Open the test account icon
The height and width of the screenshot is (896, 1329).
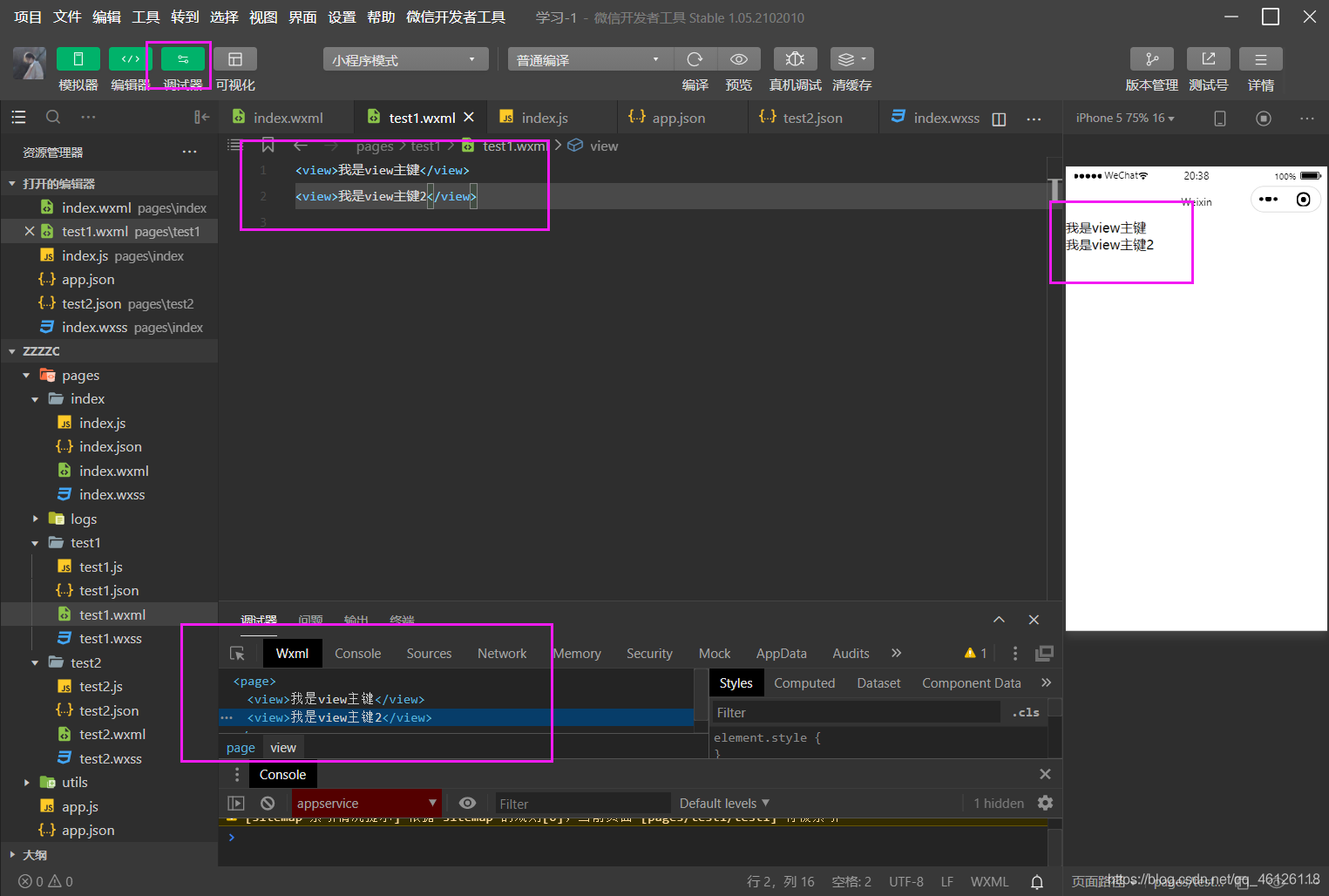coord(1208,59)
